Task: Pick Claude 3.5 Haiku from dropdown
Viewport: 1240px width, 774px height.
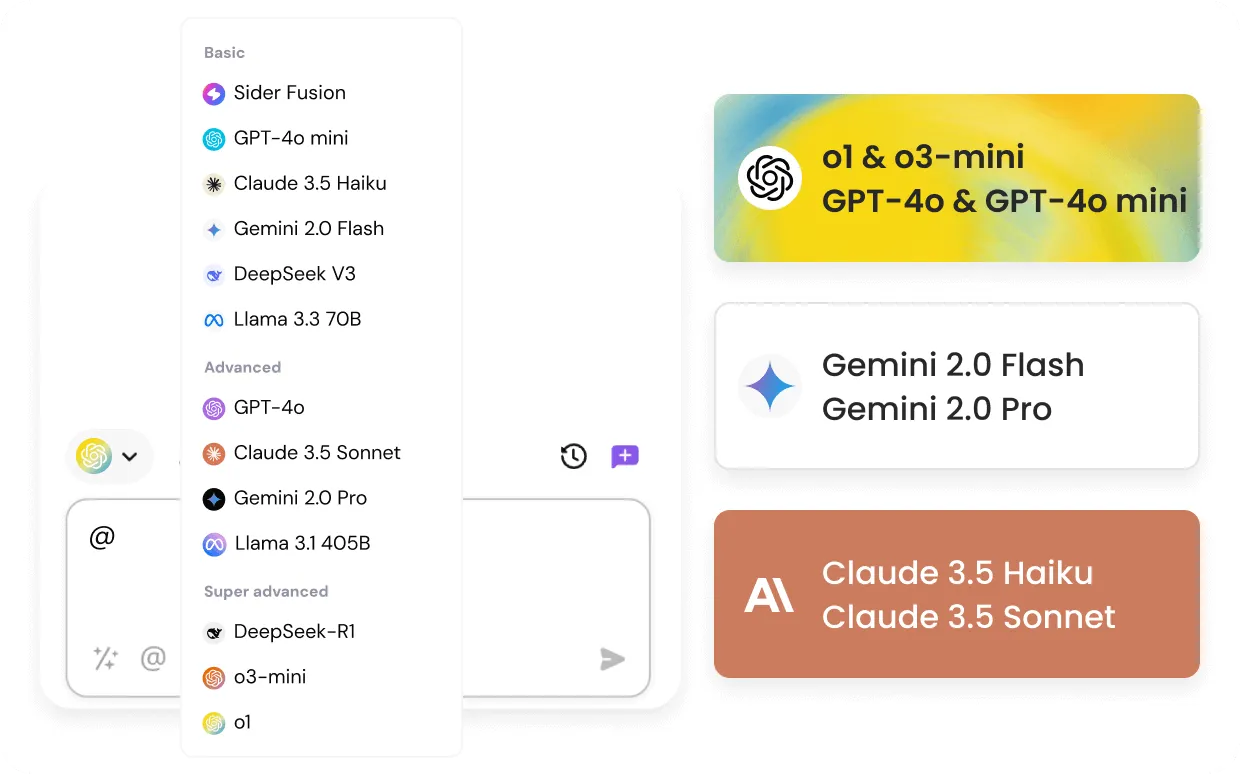Action: pyautogui.click(x=309, y=183)
